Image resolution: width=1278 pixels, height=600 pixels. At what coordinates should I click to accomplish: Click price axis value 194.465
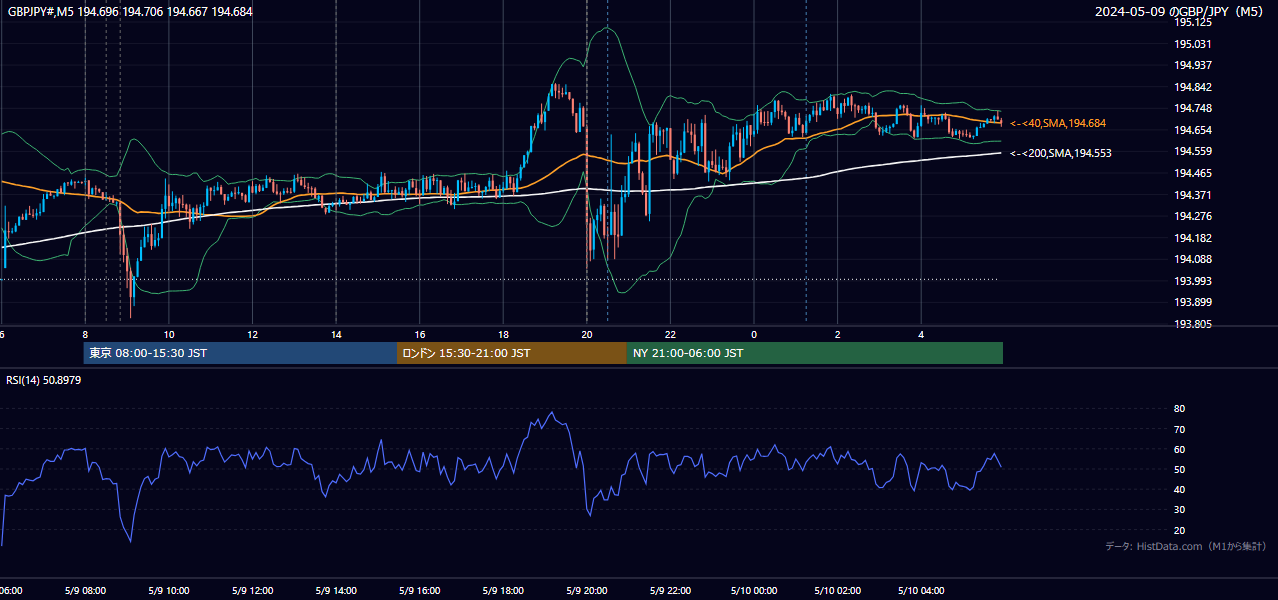coord(1192,173)
